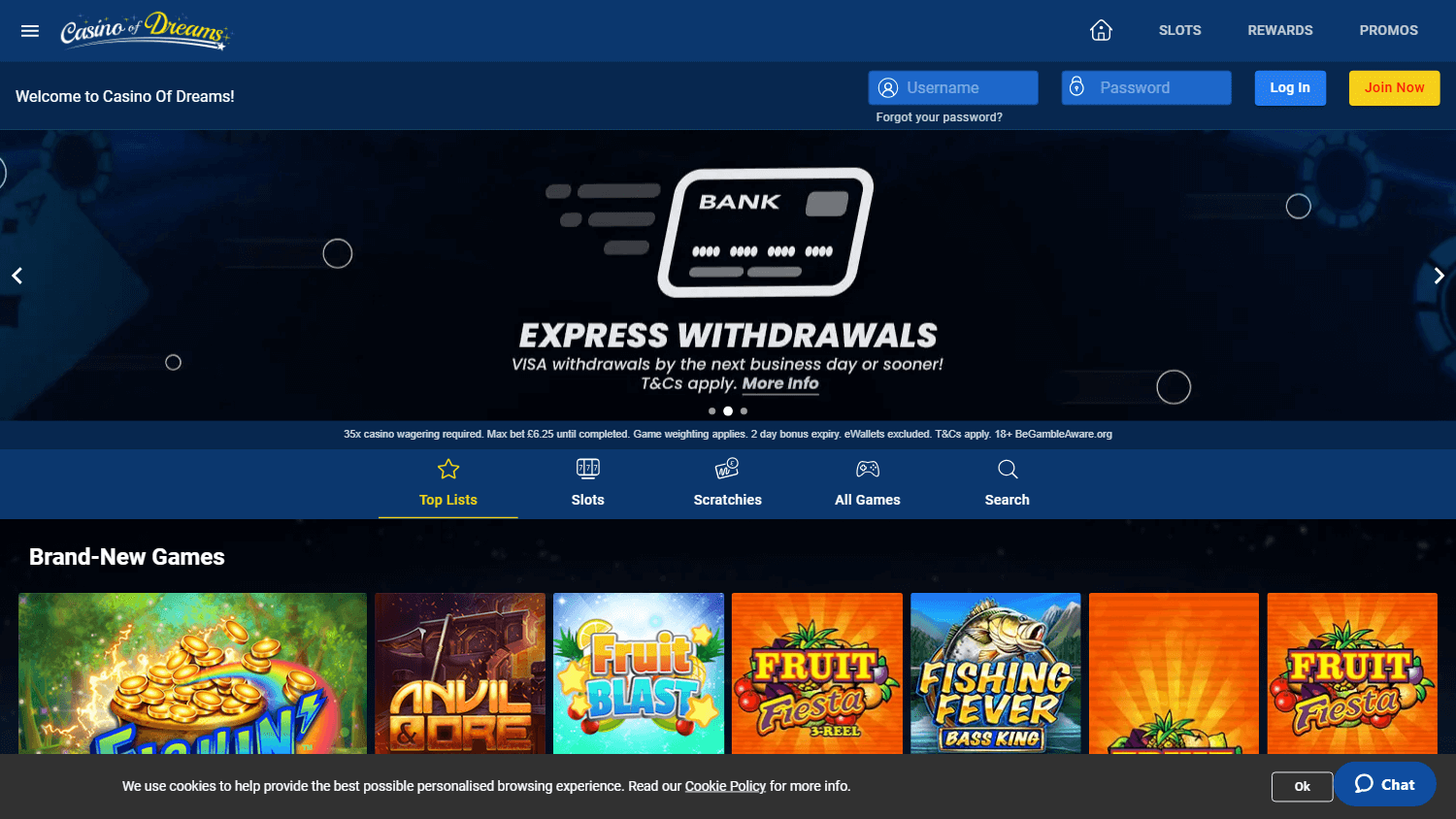
Task: Go back a banner with the left chevron
Action: pos(17,276)
